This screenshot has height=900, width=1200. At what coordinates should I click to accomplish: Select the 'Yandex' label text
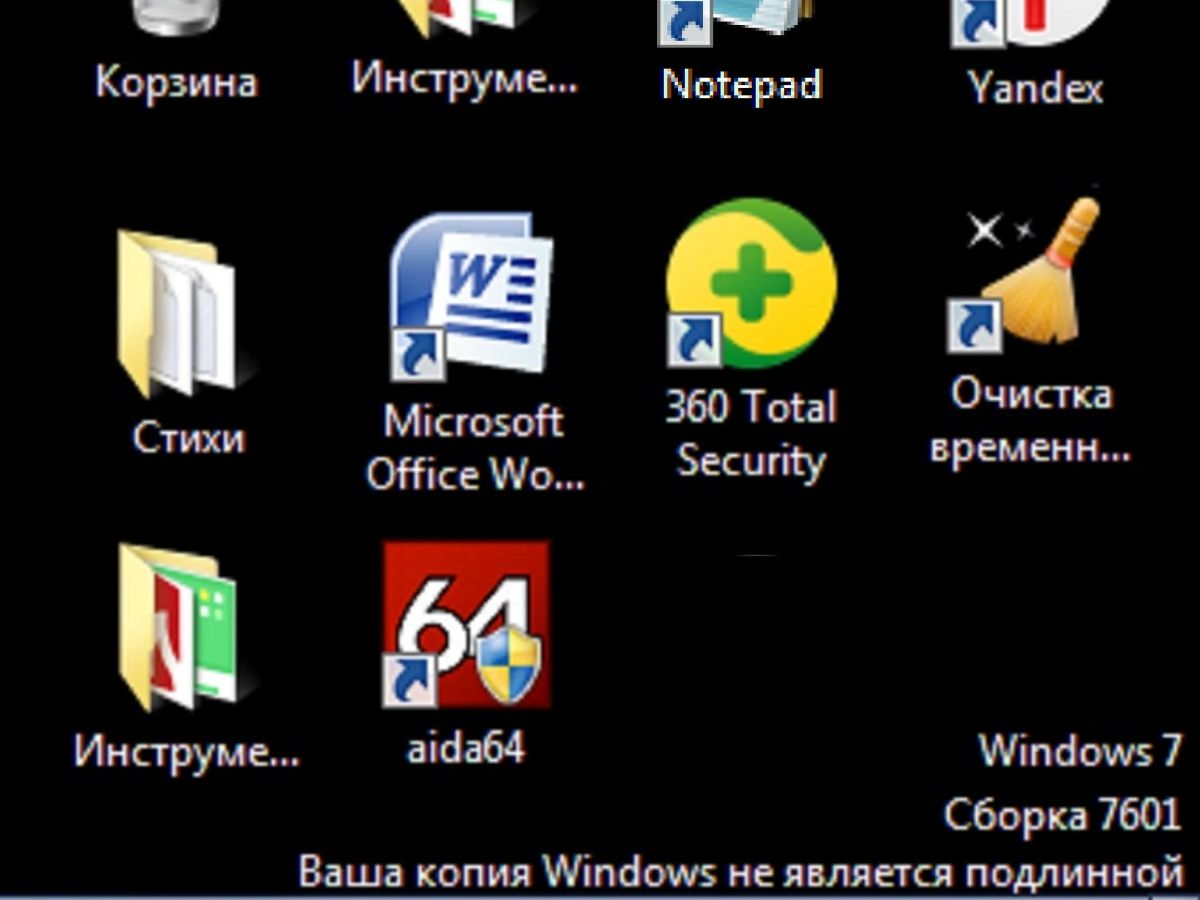click(x=1035, y=88)
